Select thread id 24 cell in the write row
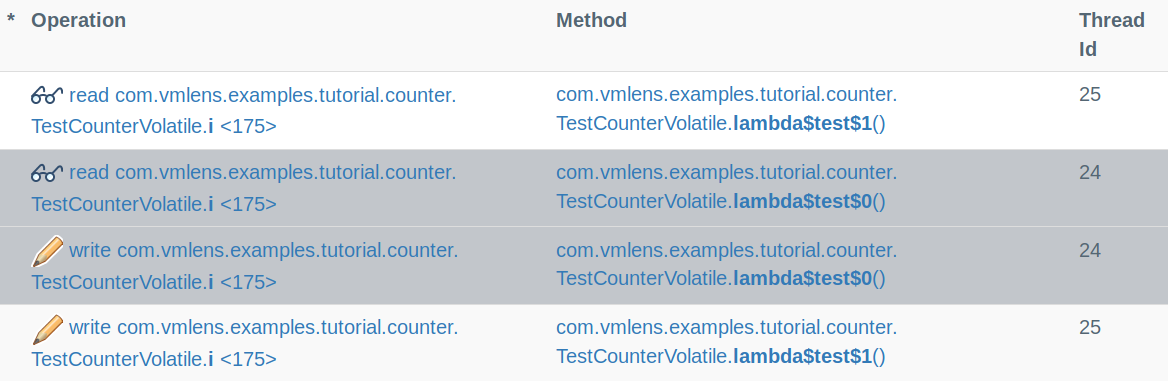The width and height of the screenshot is (1168, 383). (x=1090, y=250)
